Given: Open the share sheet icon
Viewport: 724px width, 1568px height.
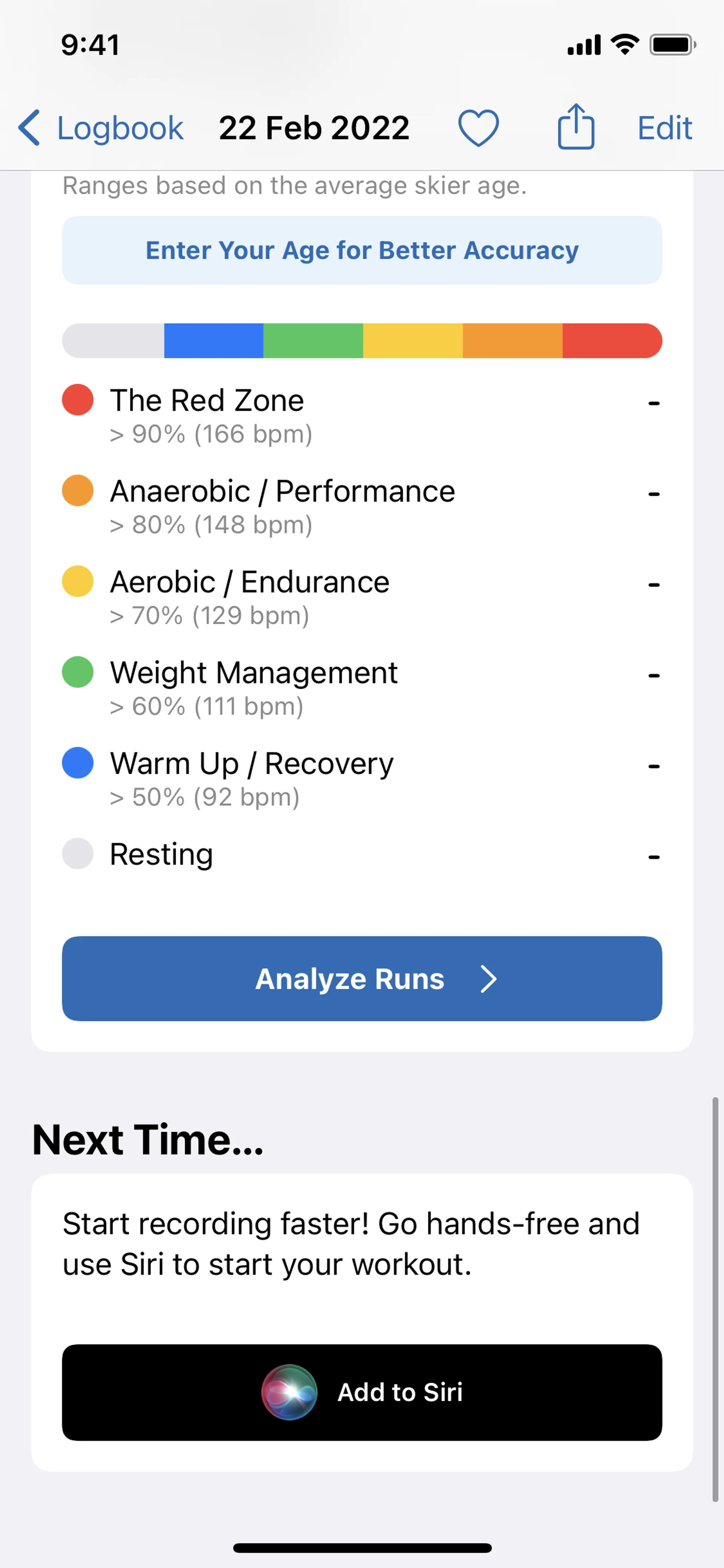Looking at the screenshot, I should [575, 127].
